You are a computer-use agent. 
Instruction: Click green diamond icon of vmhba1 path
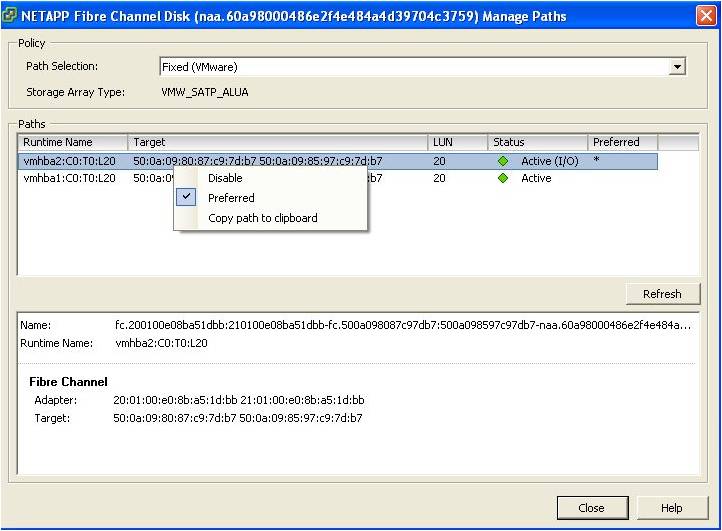pyautogui.click(x=502, y=178)
